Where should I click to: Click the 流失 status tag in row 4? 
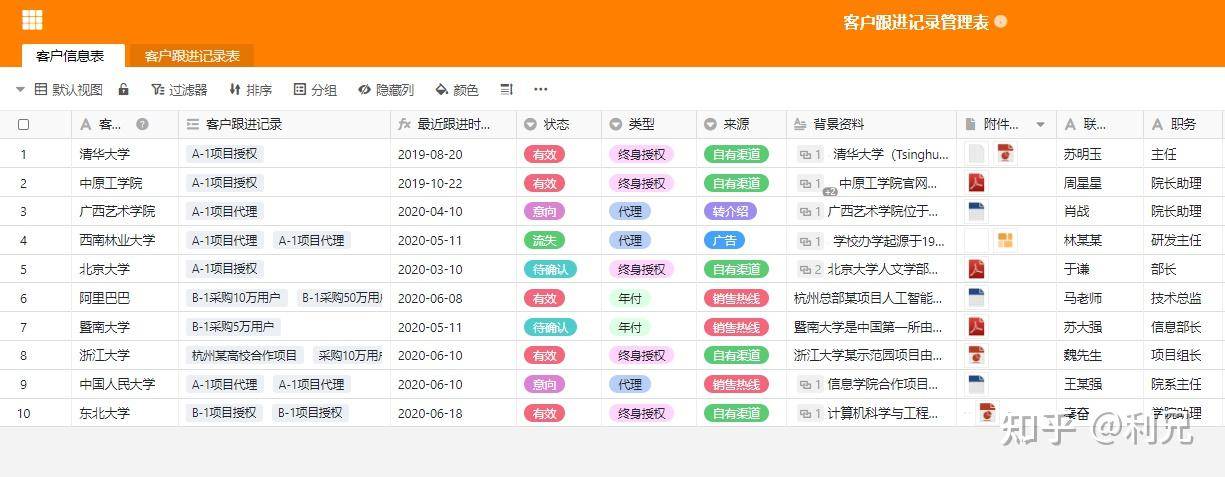(543, 240)
